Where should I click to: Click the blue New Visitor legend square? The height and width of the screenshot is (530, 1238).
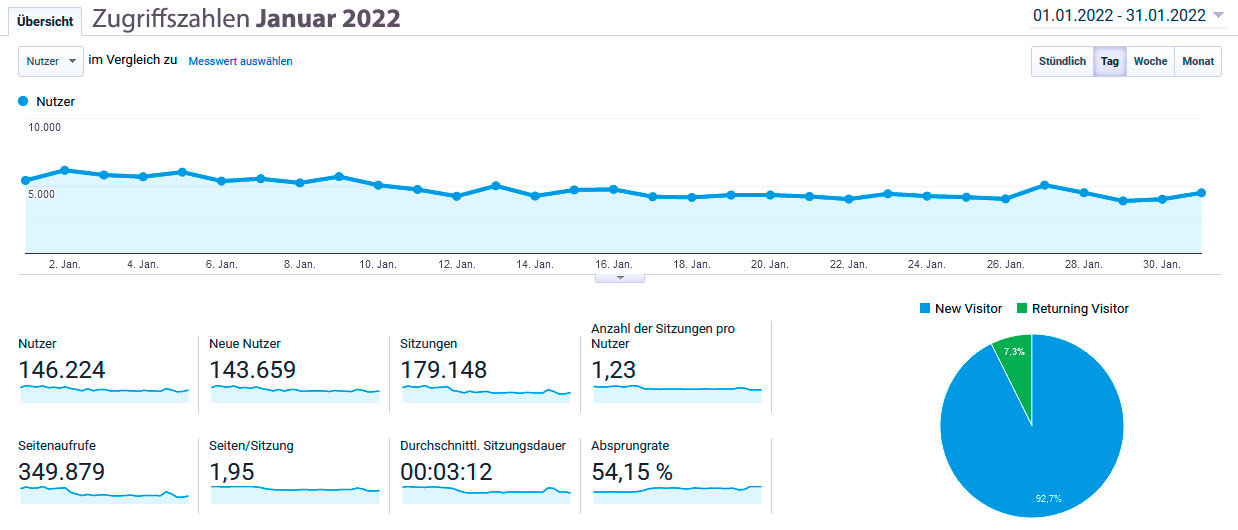pos(924,309)
